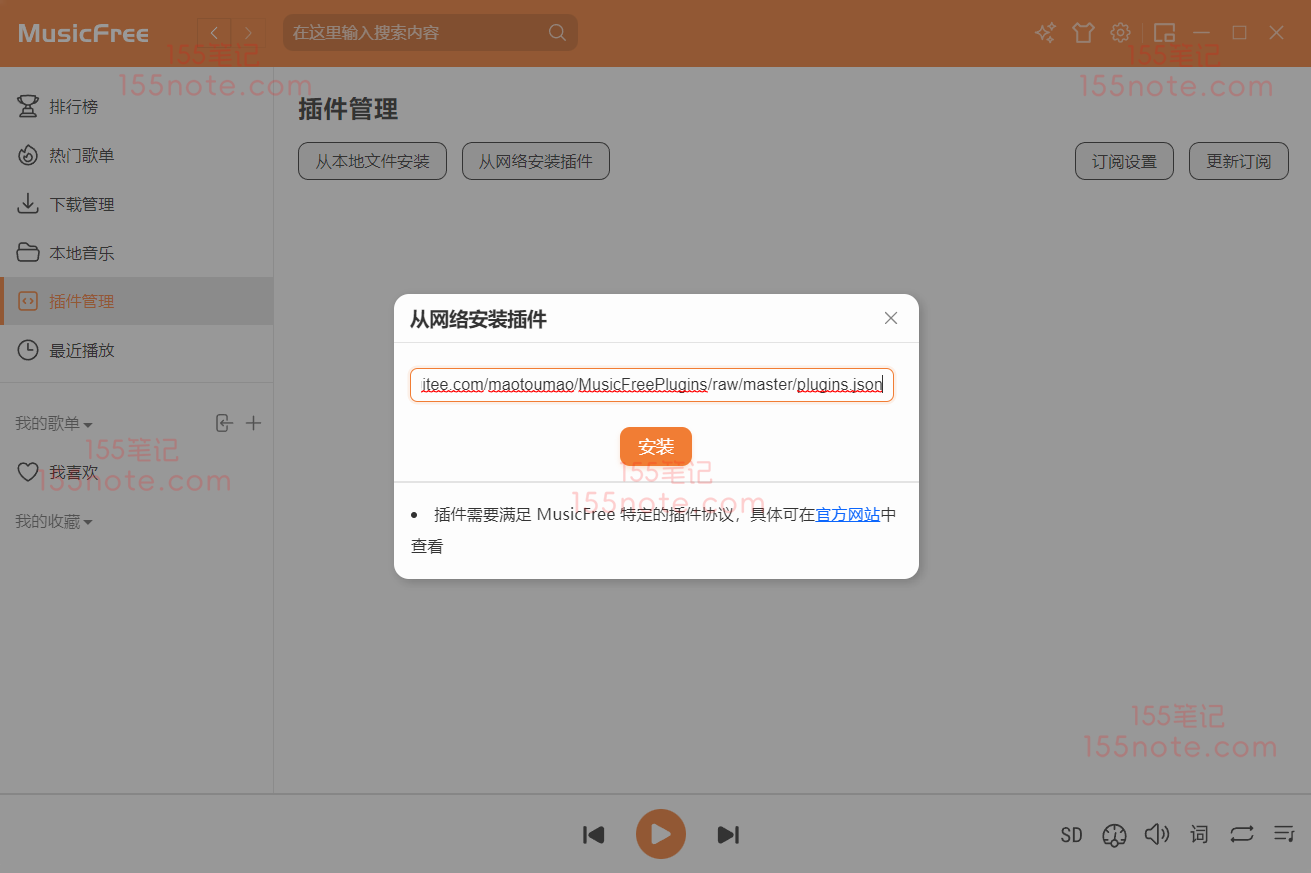Open SD quality selector
The width and height of the screenshot is (1311, 873).
(x=1071, y=835)
